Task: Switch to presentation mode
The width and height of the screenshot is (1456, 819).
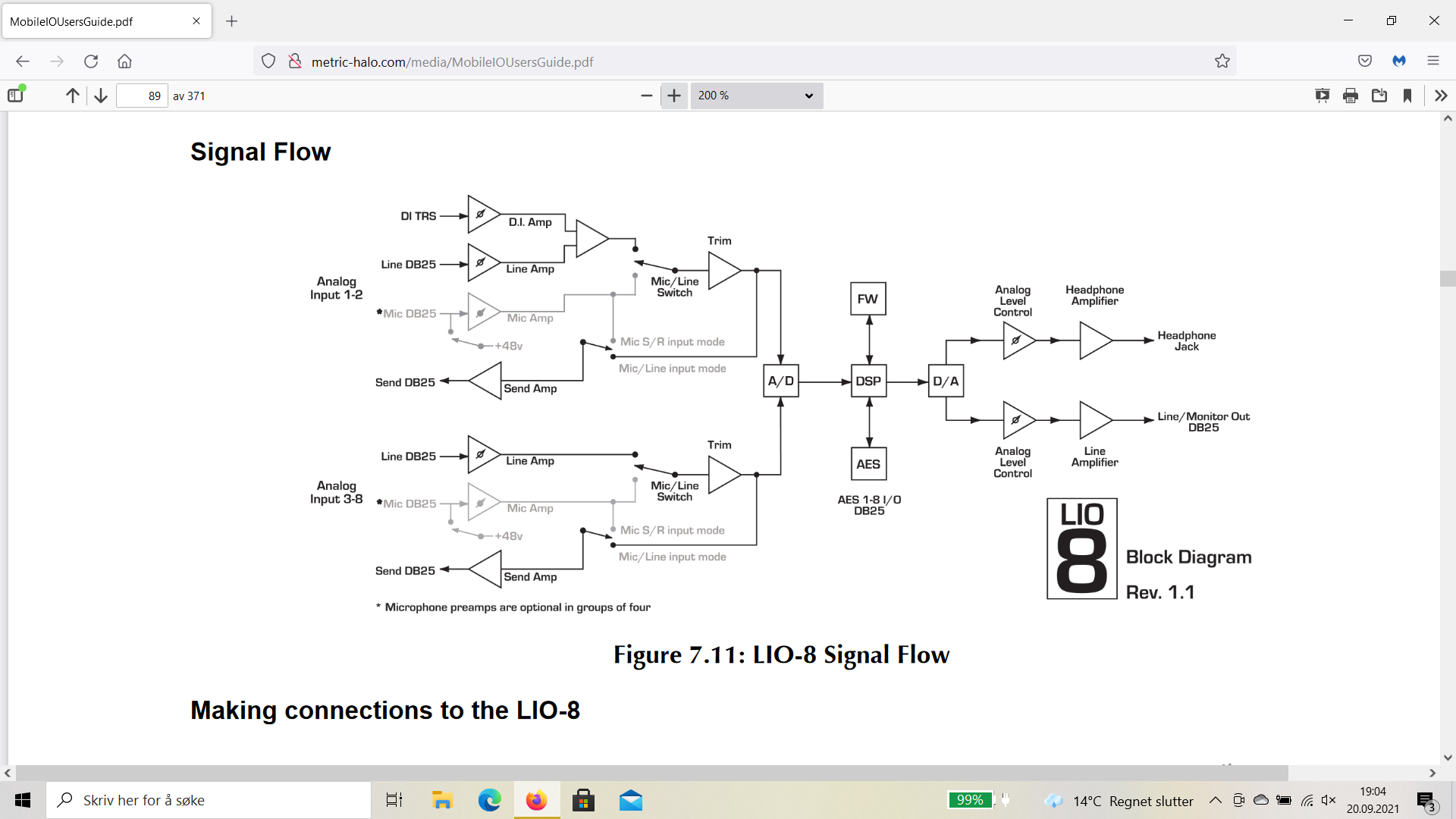Action: click(1322, 96)
